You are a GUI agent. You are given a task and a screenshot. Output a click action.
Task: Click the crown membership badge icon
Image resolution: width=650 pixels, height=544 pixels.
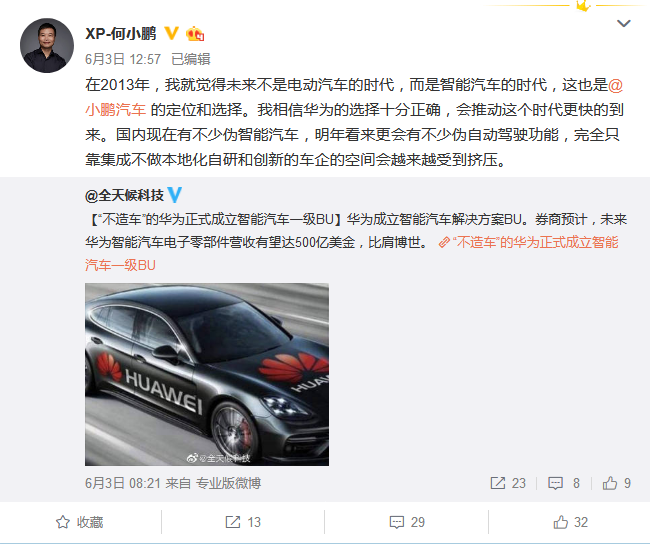(x=195, y=34)
